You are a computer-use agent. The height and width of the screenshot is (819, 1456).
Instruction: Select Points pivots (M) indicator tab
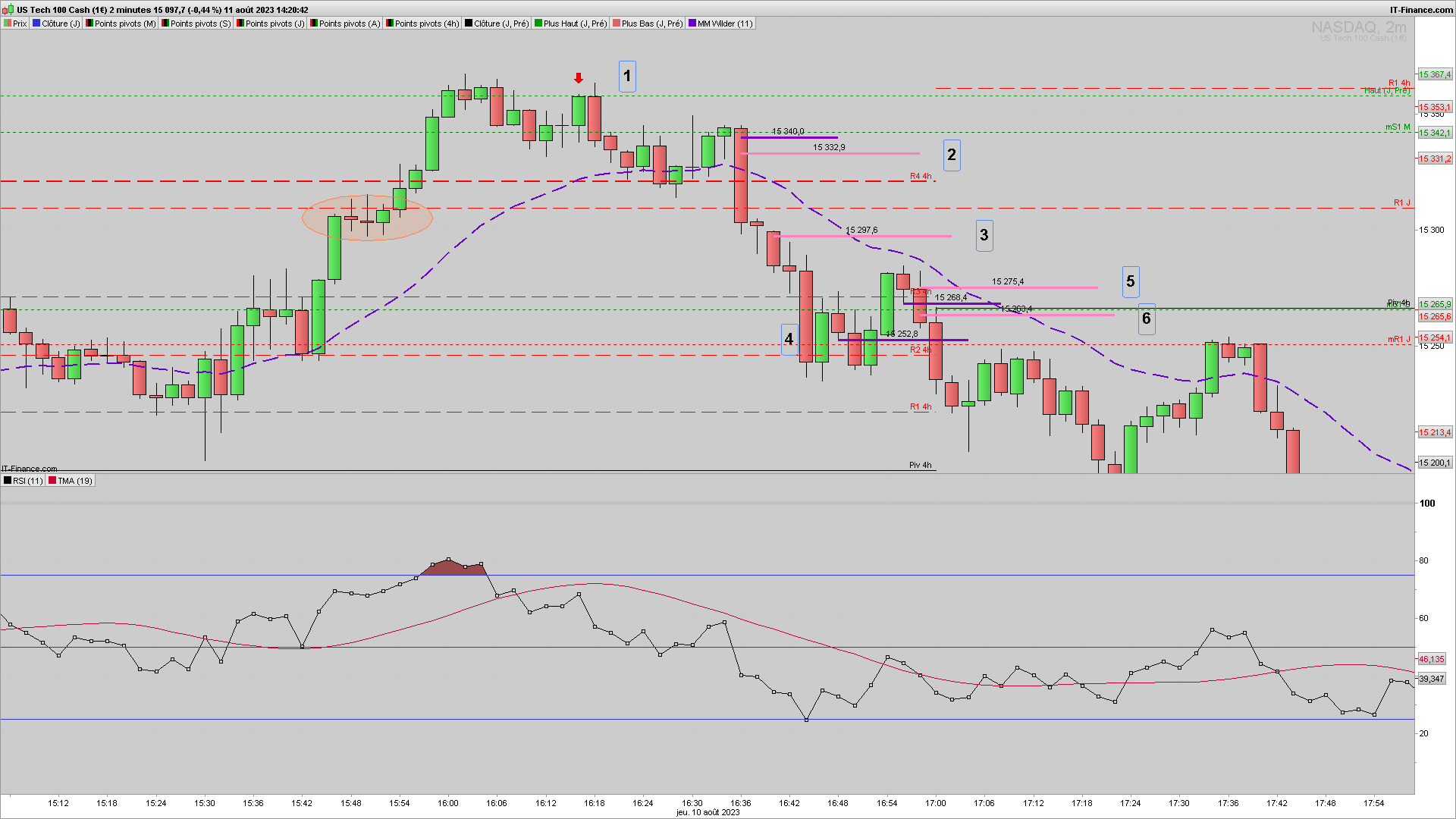pos(125,24)
